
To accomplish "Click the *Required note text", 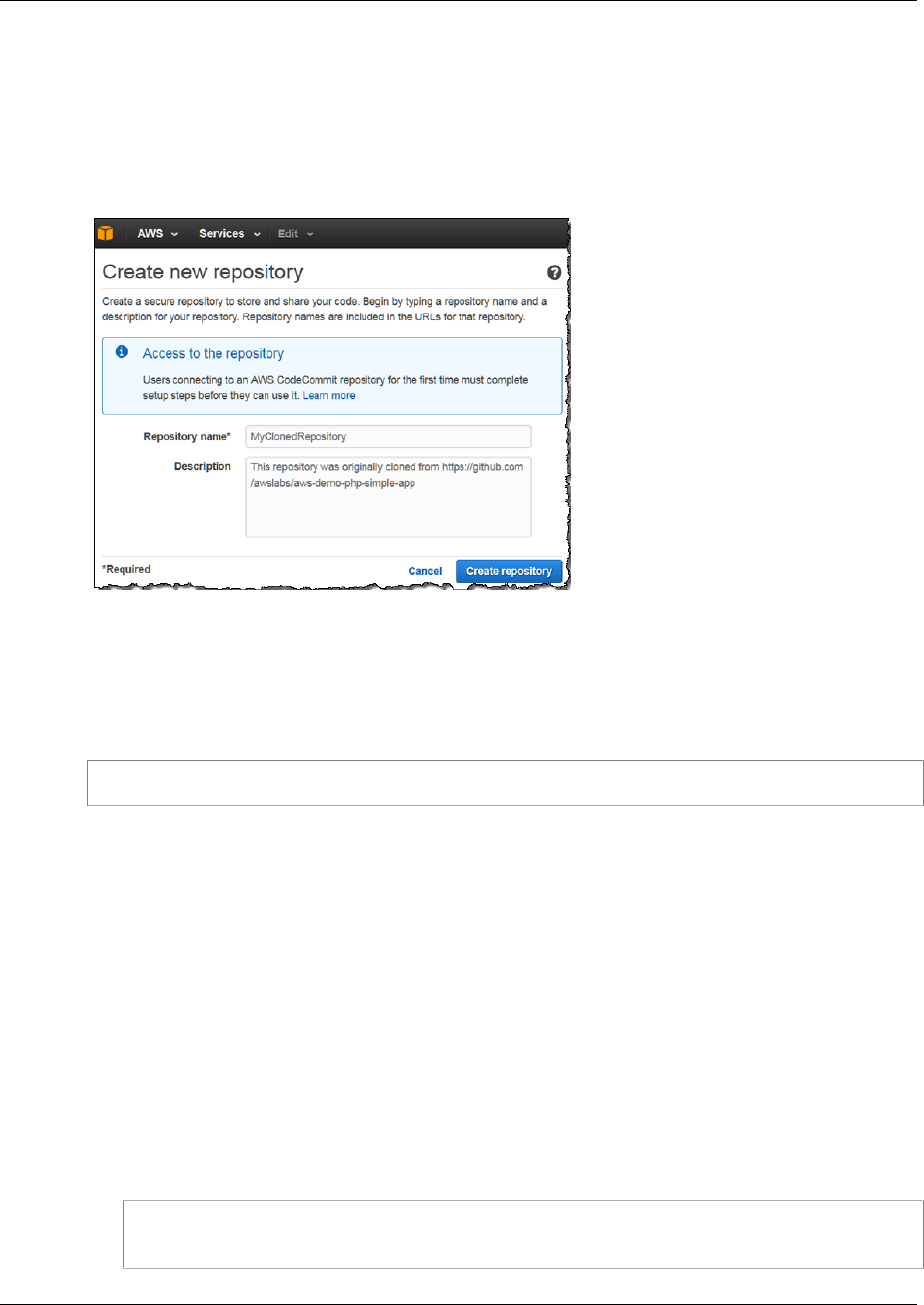I will click(x=126, y=569).
